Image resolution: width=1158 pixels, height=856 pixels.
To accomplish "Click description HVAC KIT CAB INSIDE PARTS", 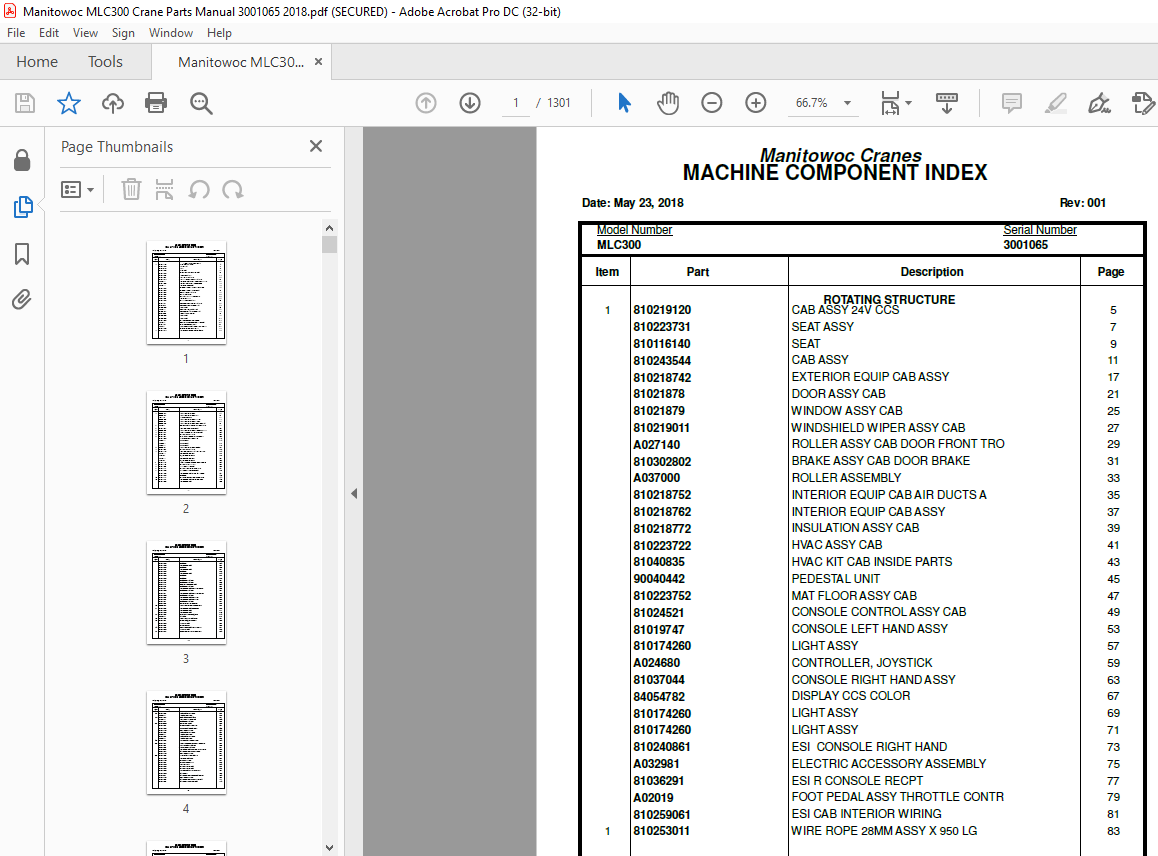I will coord(871,562).
